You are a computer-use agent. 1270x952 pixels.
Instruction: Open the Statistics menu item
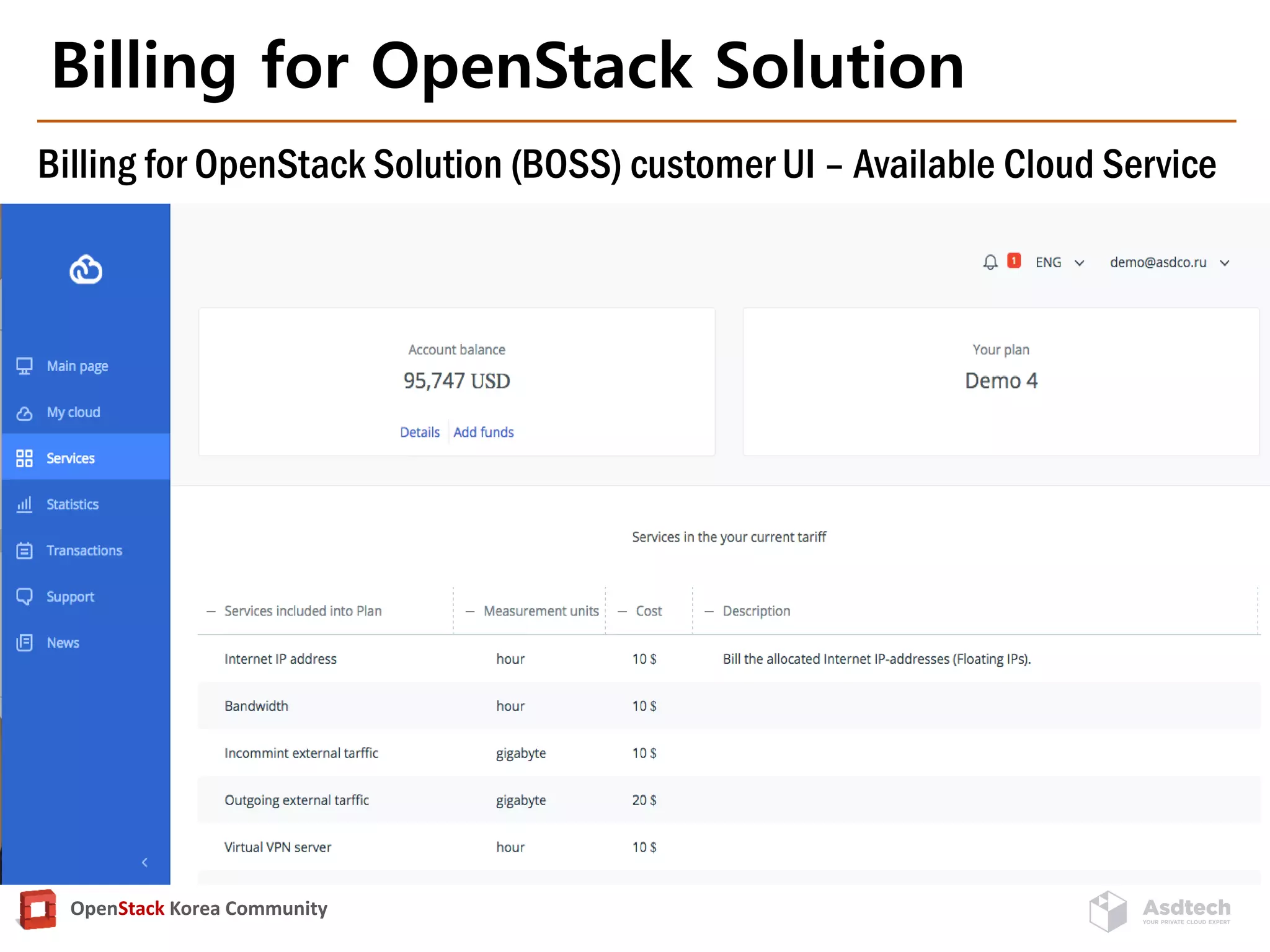(x=86, y=504)
